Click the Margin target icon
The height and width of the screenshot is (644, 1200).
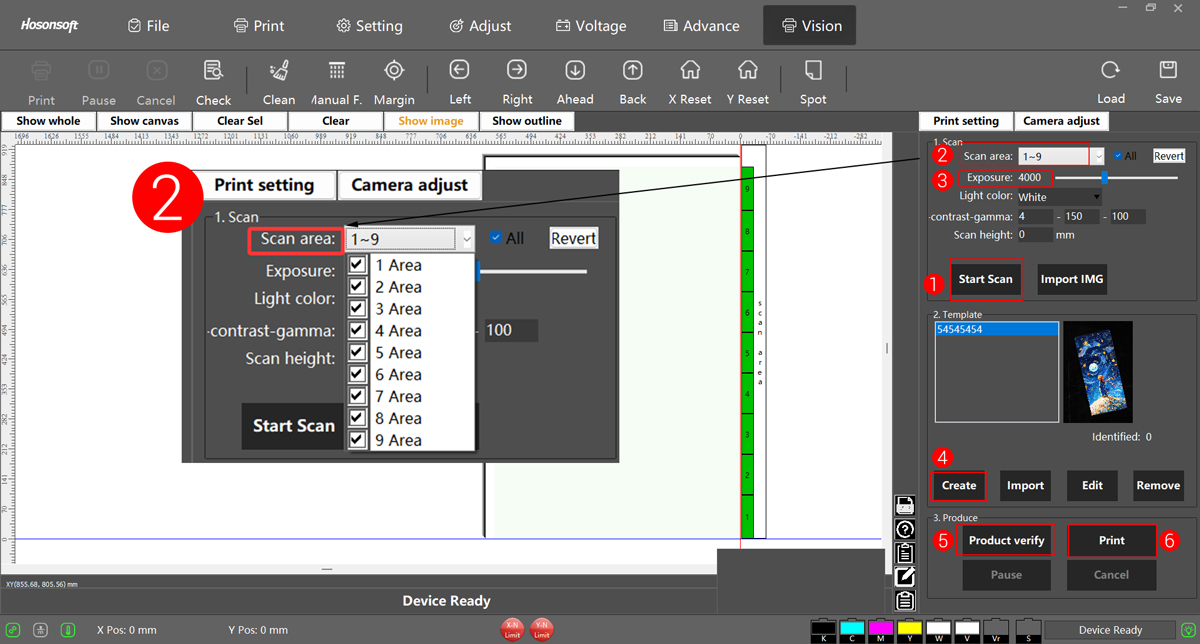click(x=394, y=70)
